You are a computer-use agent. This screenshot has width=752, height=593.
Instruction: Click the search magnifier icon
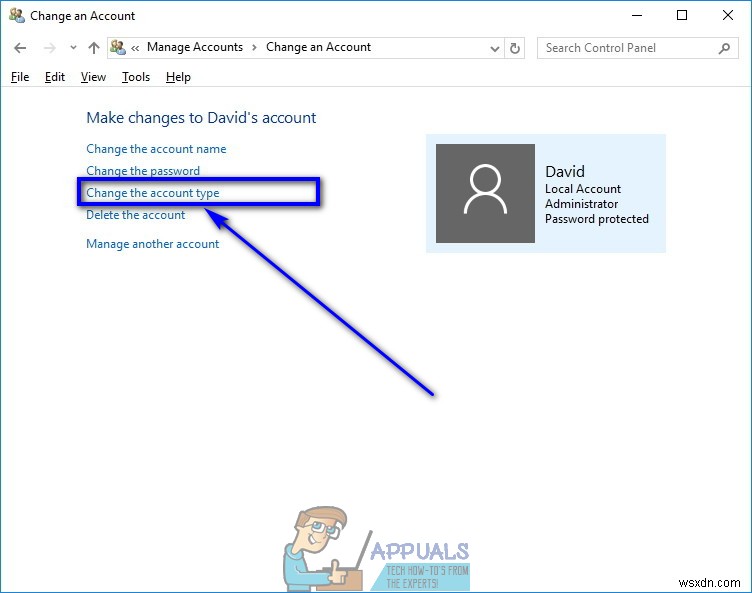click(x=725, y=48)
